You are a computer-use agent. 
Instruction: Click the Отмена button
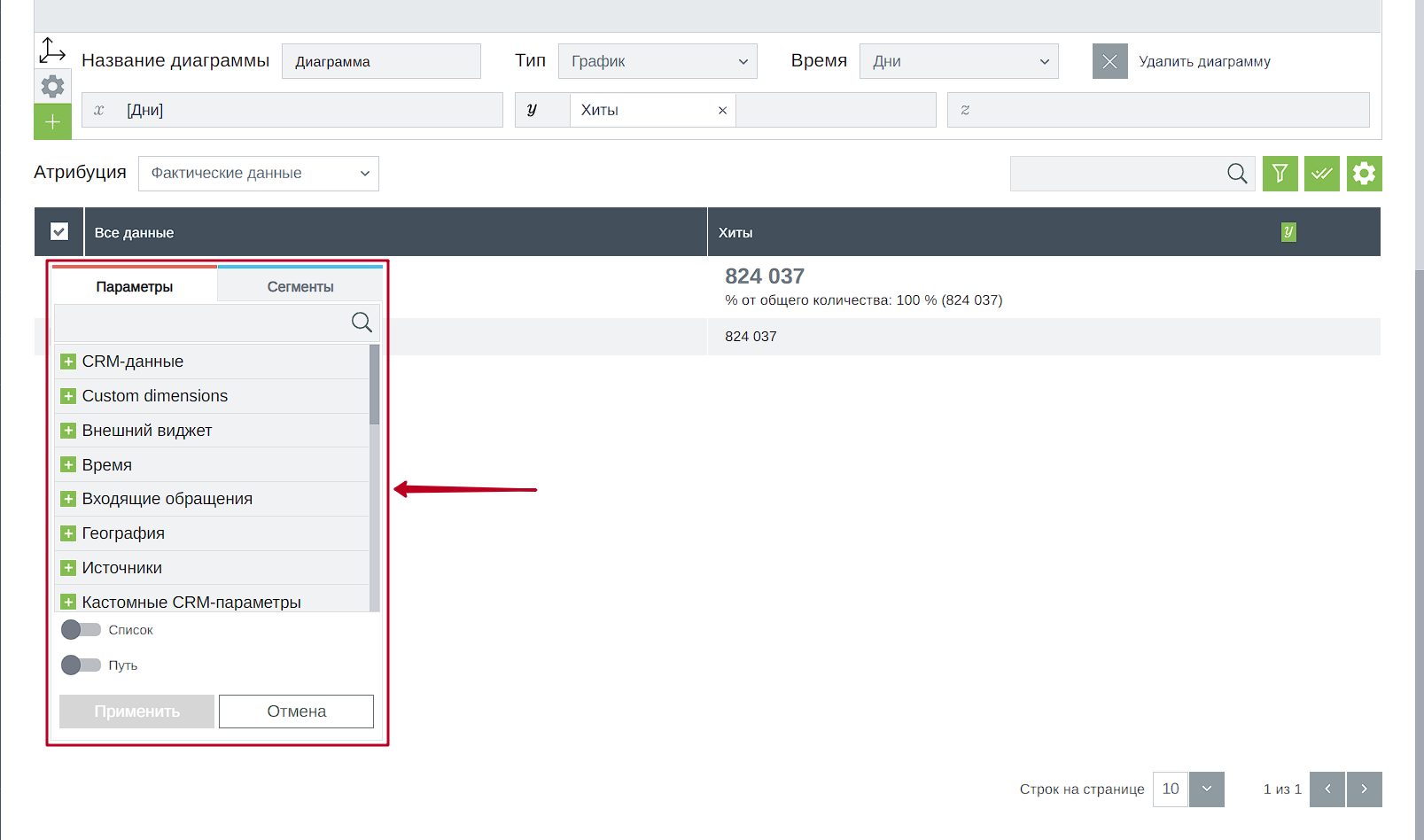pyautogui.click(x=296, y=712)
